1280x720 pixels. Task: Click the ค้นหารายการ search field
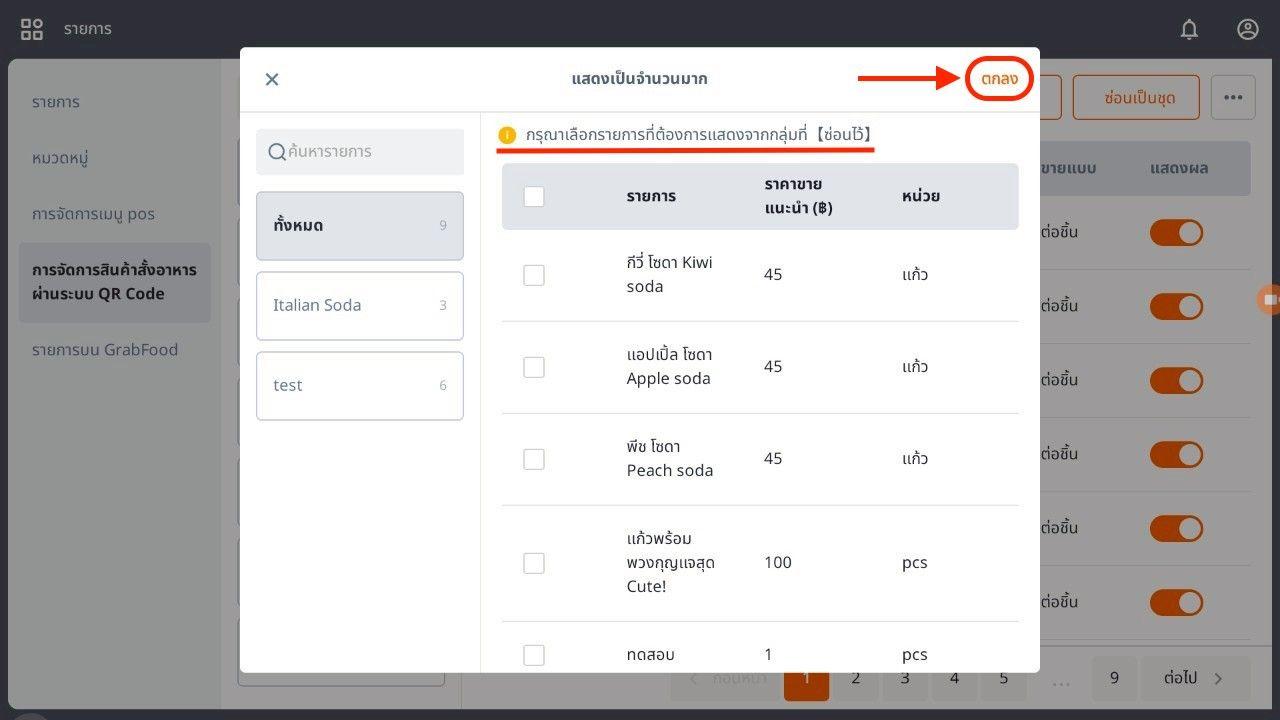pyautogui.click(x=370, y=152)
